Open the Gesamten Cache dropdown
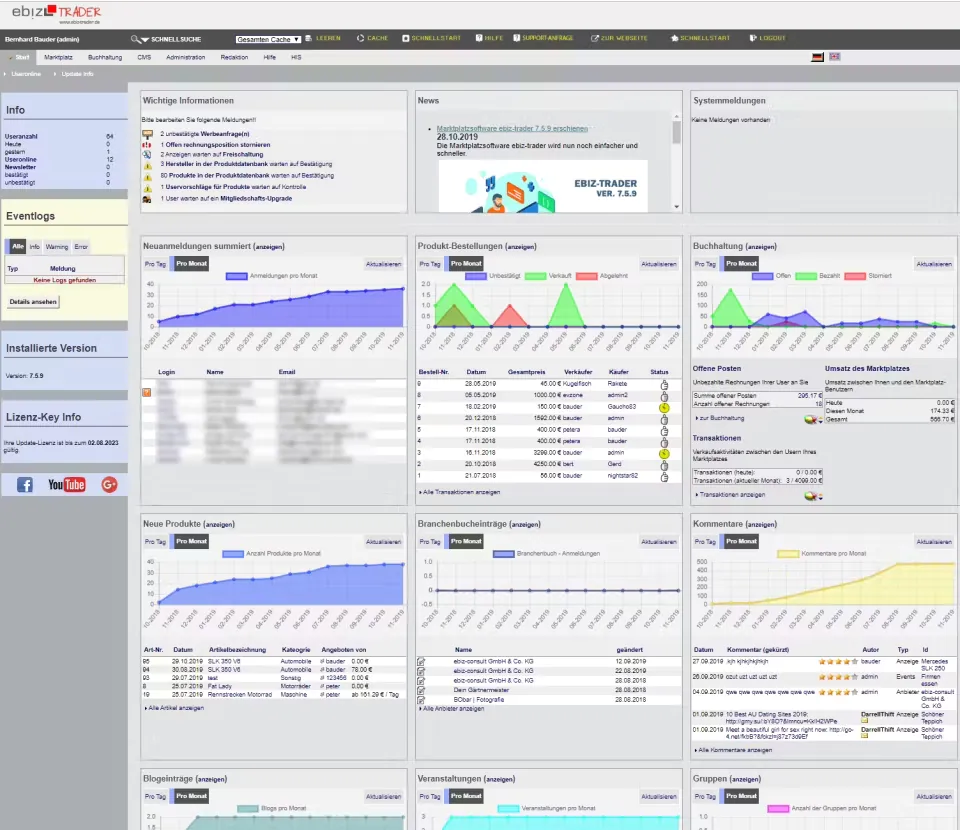Image resolution: width=960 pixels, height=830 pixels. 267,39
